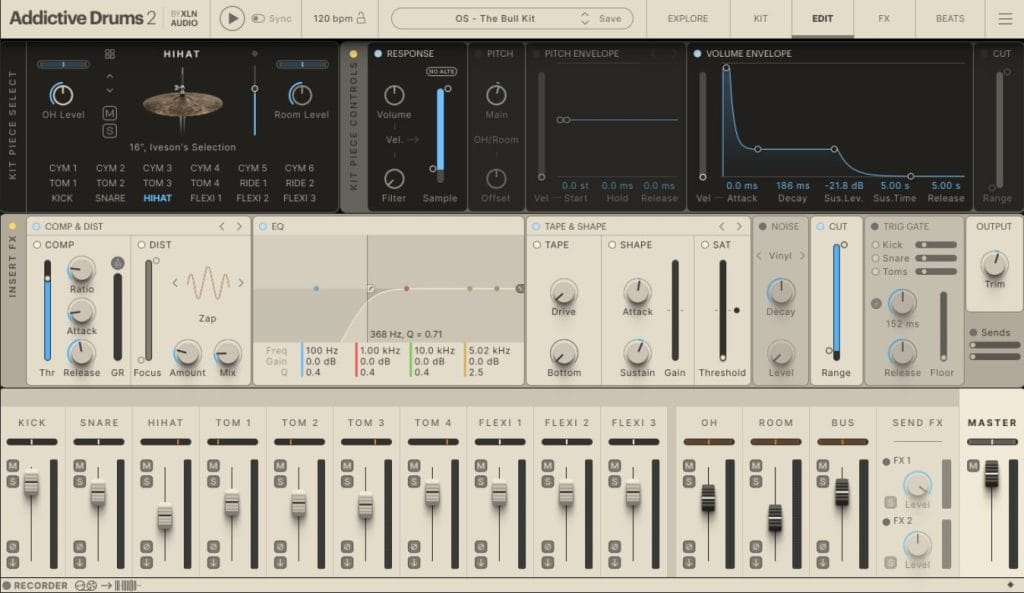Open the preset selector OS - The Bull Kit
1024x593 pixels.
pos(494,18)
